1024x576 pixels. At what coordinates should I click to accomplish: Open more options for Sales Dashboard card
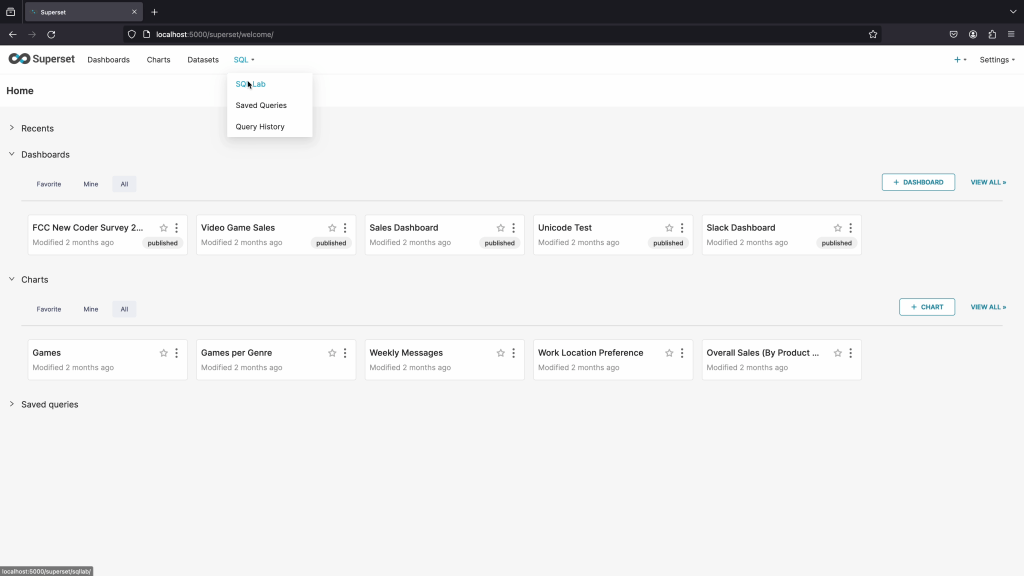point(514,228)
